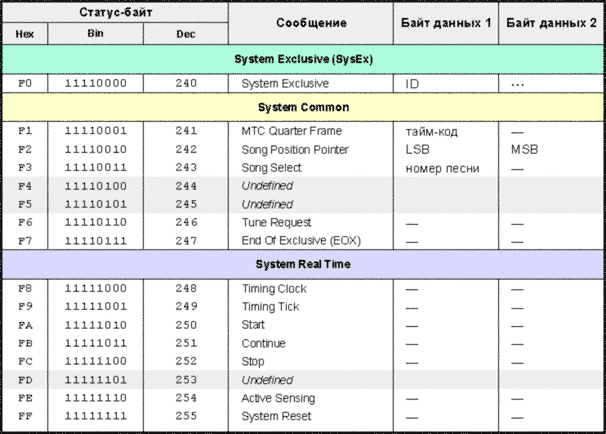Select decimal value 253
This screenshot has height=434, width=606.
pos(186,380)
